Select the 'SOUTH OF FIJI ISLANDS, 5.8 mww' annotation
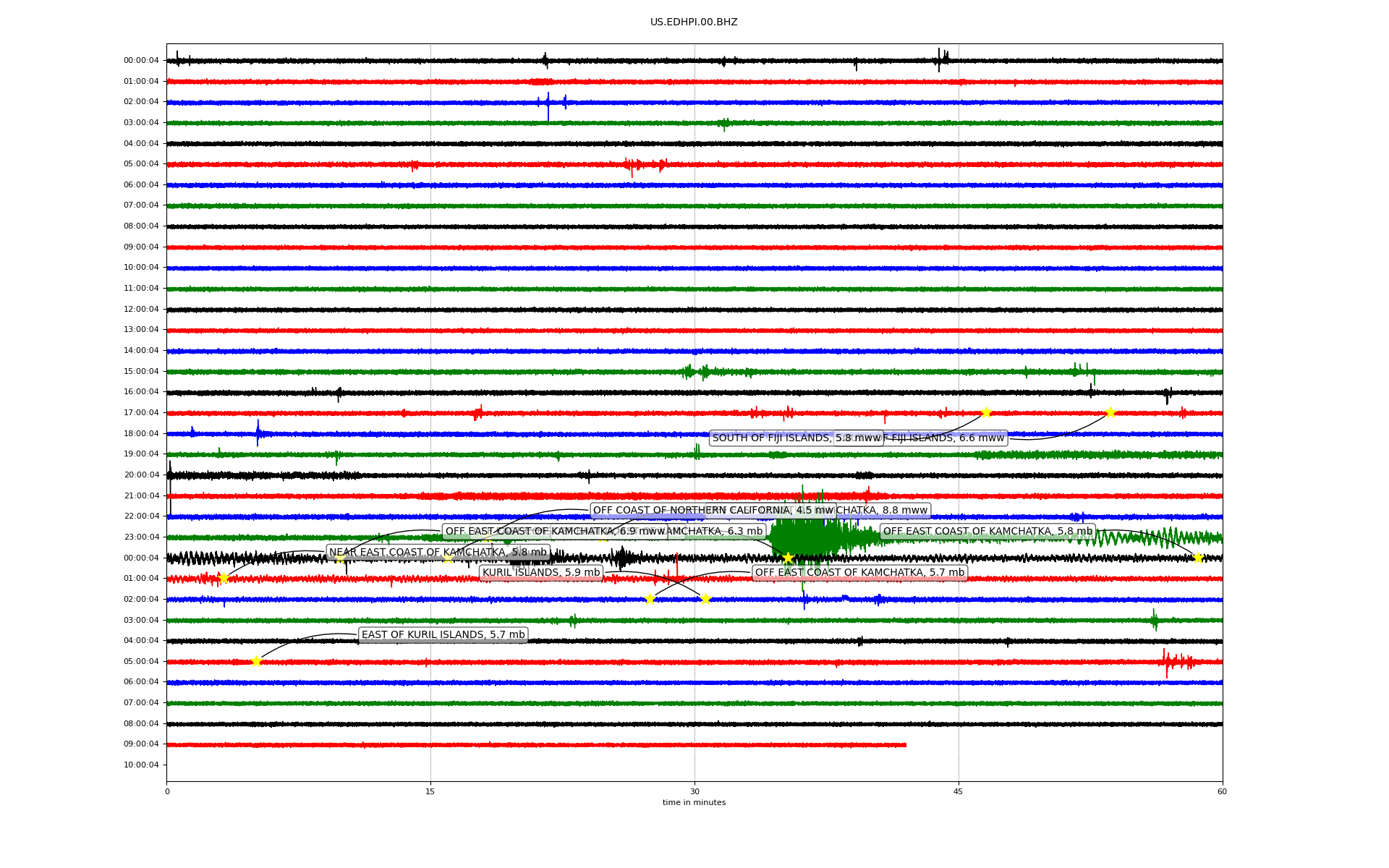The height and width of the screenshot is (868, 1389). pos(797,438)
